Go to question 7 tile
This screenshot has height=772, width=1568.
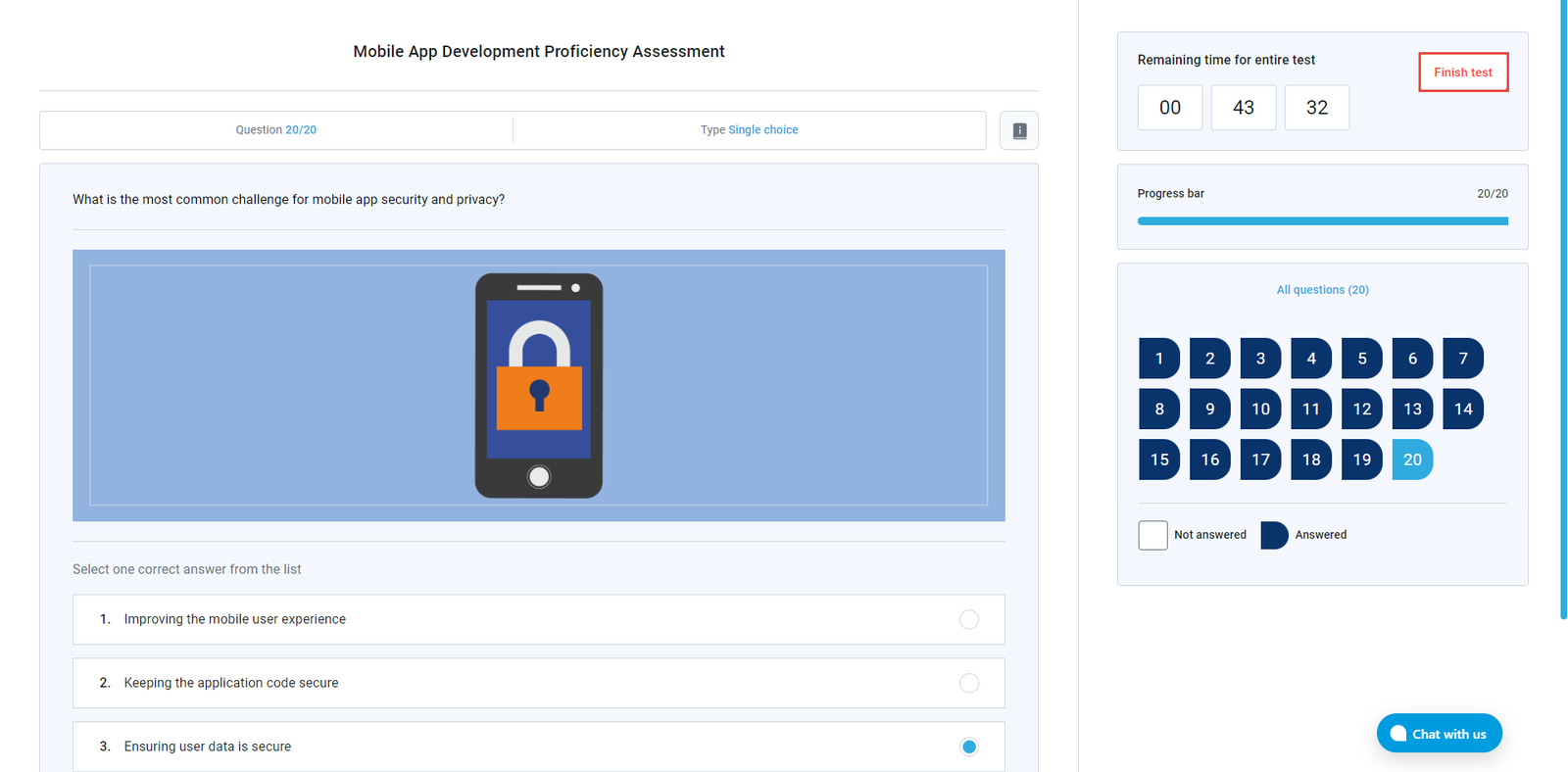pos(1462,359)
